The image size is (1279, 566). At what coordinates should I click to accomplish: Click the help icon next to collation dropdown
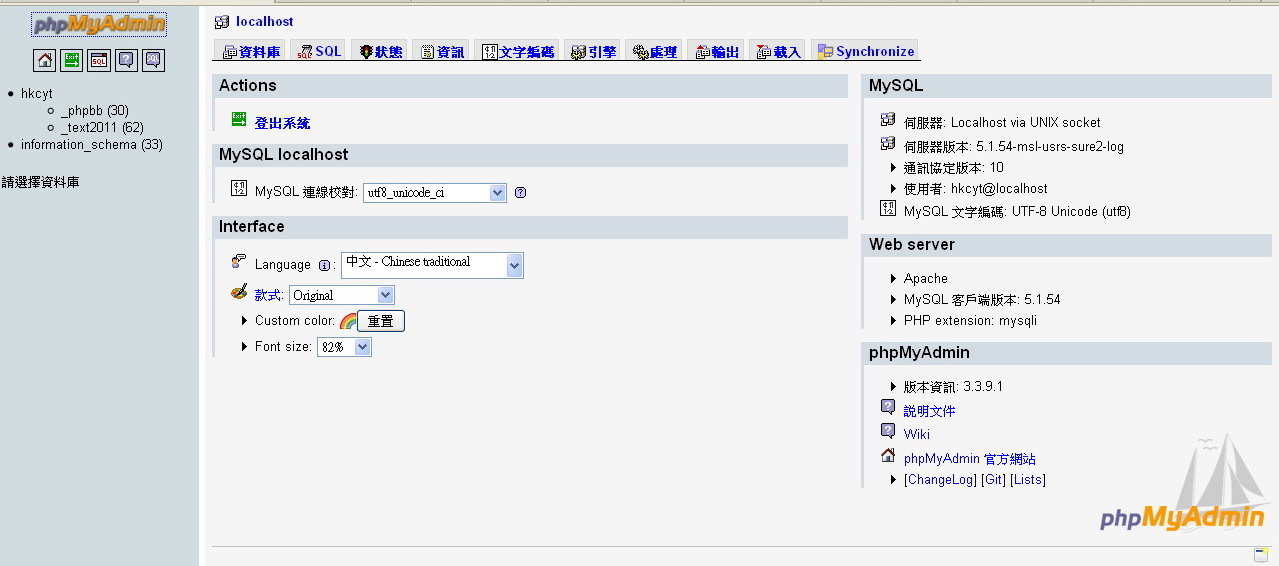click(521, 193)
